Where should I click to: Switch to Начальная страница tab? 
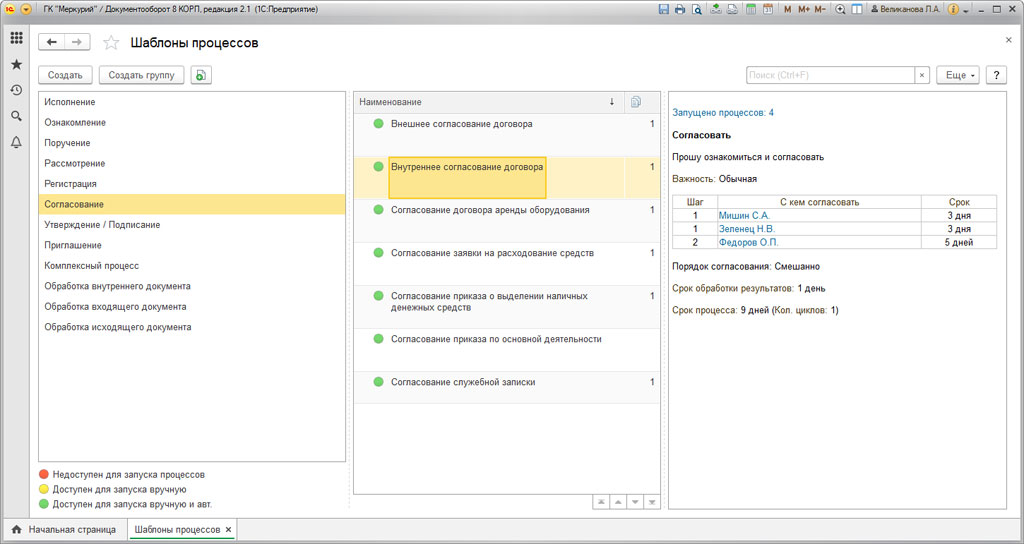[64, 529]
